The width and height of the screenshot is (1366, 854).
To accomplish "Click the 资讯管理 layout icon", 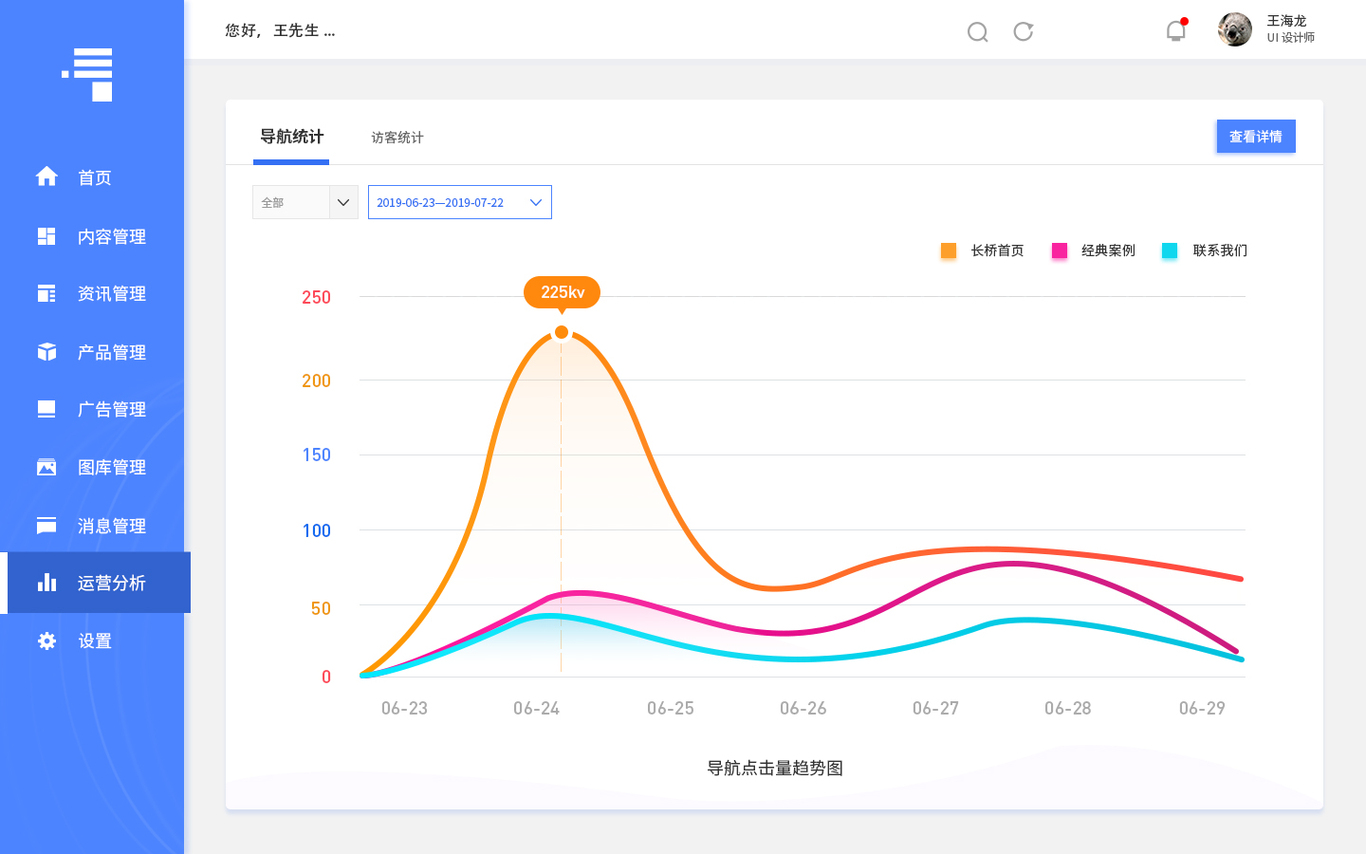I will 47,293.
